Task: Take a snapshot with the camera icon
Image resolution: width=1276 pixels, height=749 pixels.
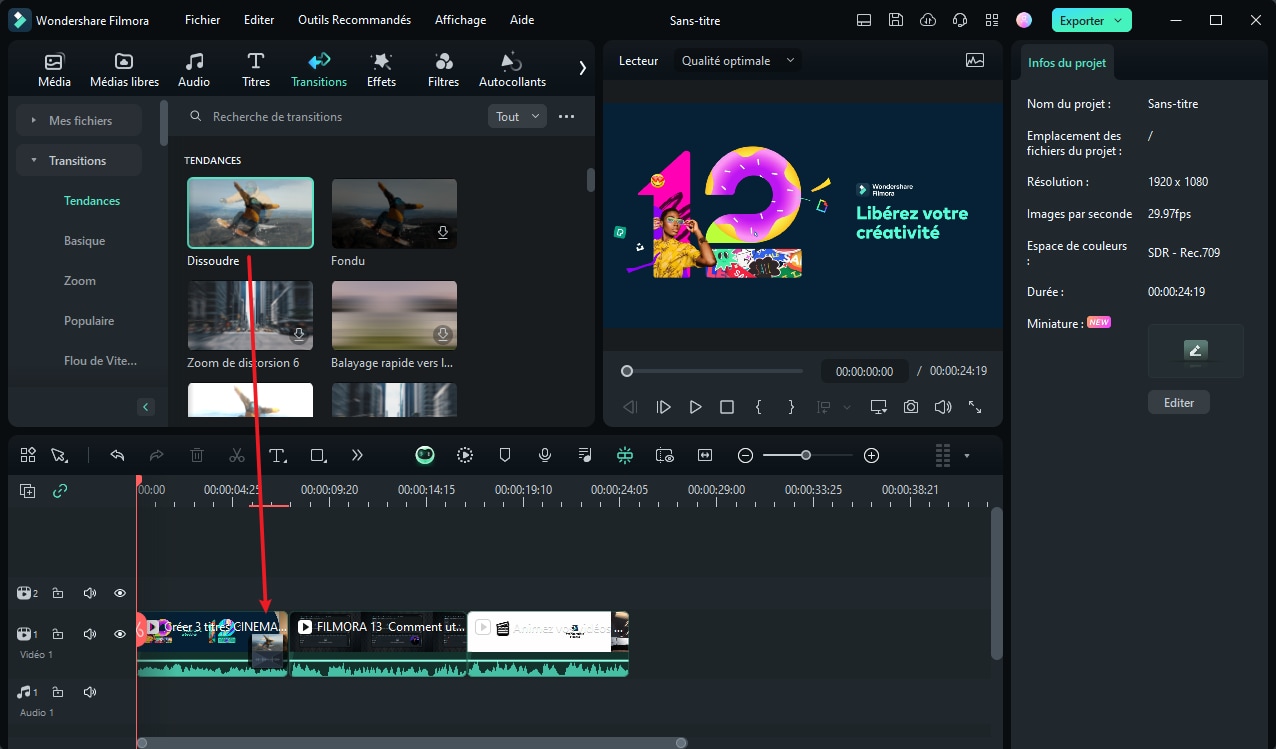Action: [911, 407]
